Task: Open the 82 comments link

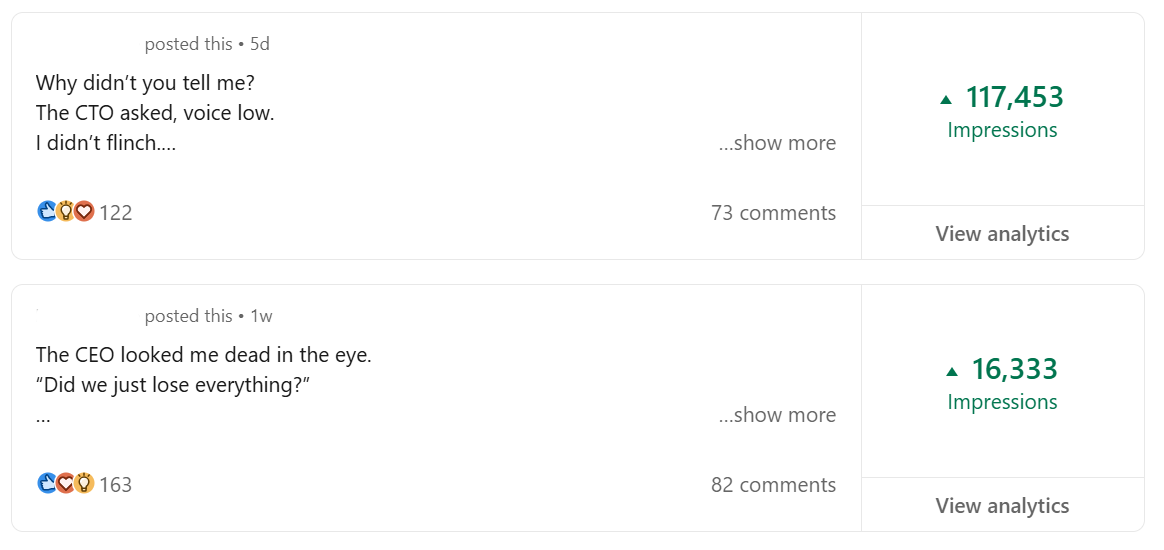Action: point(773,485)
